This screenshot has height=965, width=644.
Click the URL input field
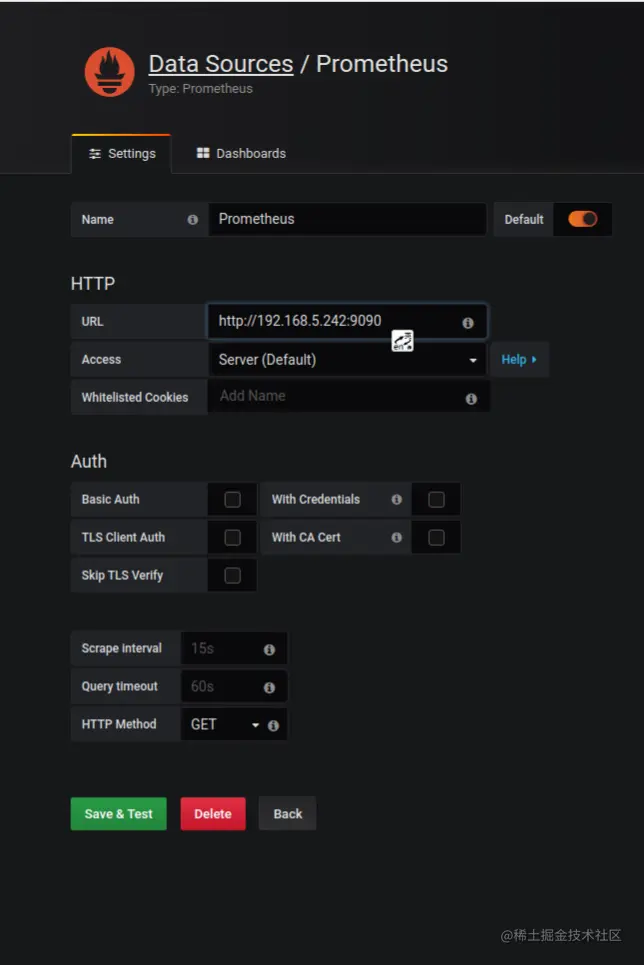pos(347,321)
